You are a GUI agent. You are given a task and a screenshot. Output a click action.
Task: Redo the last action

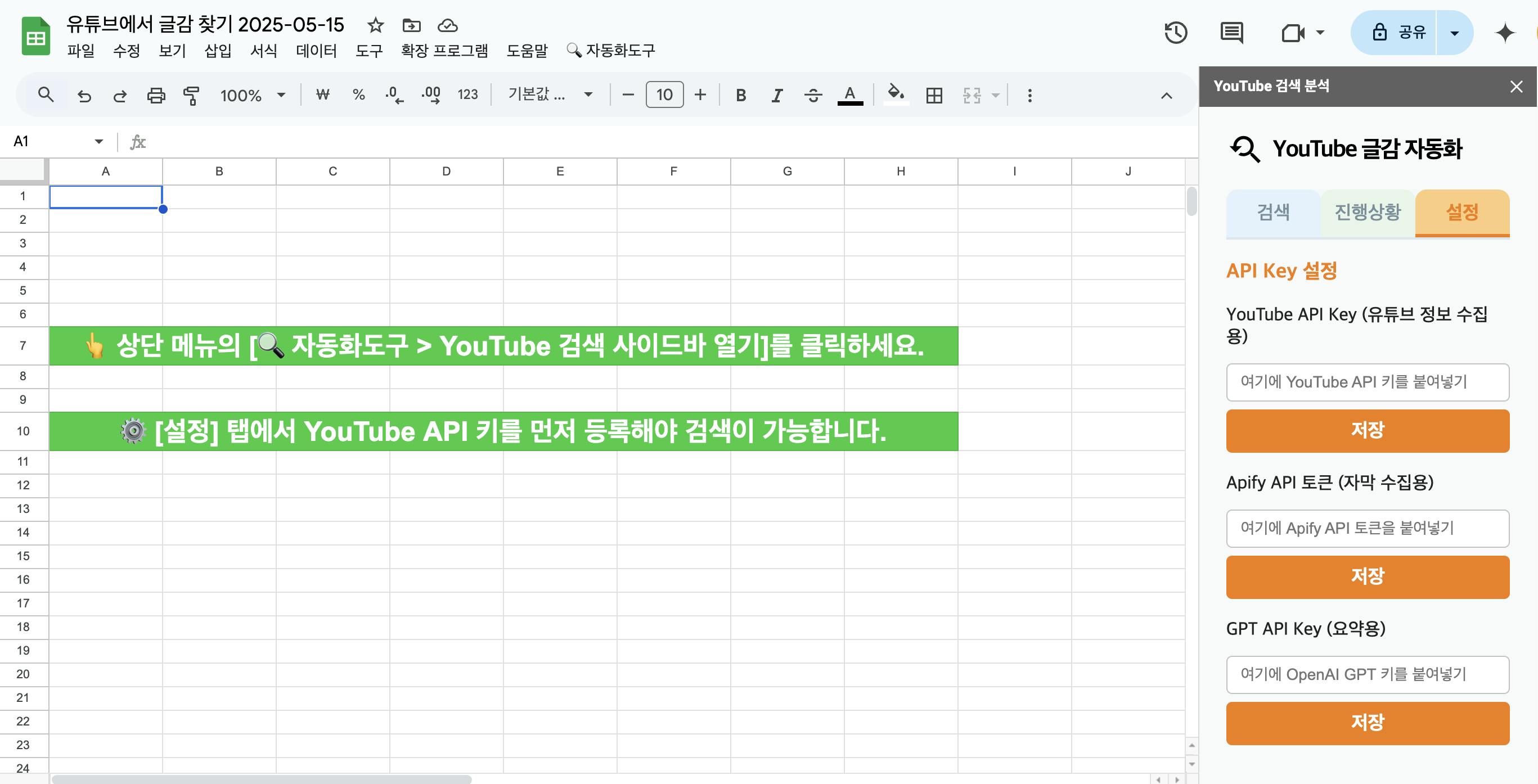[x=120, y=95]
